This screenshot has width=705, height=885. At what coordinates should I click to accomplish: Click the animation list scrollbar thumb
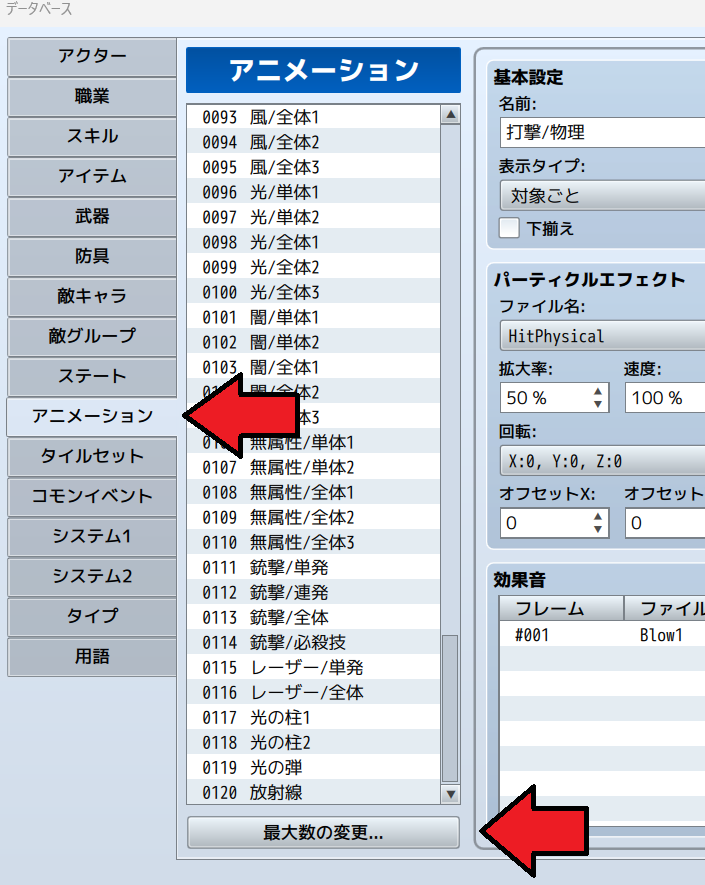coord(450,709)
